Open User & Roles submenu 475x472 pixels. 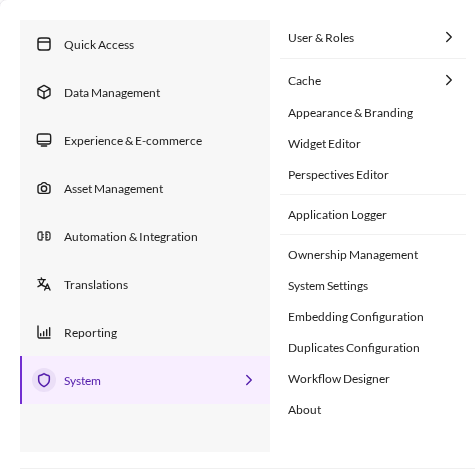click(x=373, y=38)
